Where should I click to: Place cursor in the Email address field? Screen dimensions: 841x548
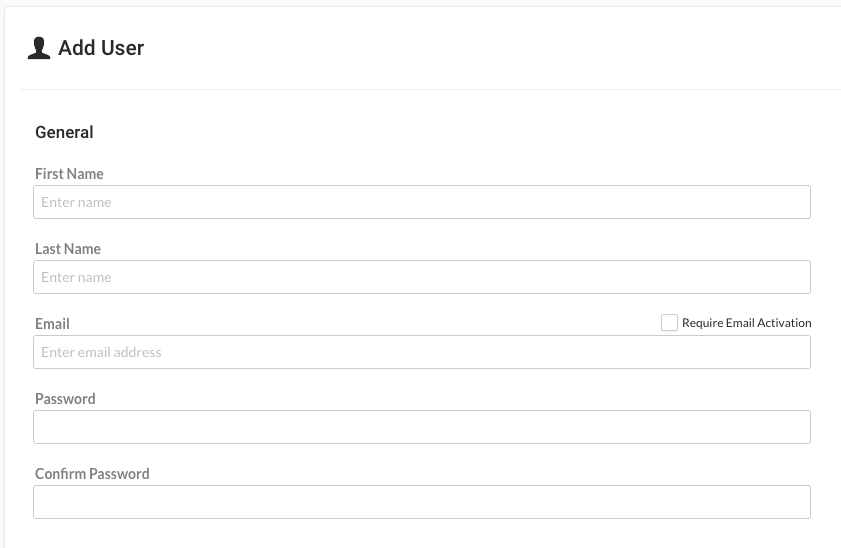pyautogui.click(x=422, y=352)
